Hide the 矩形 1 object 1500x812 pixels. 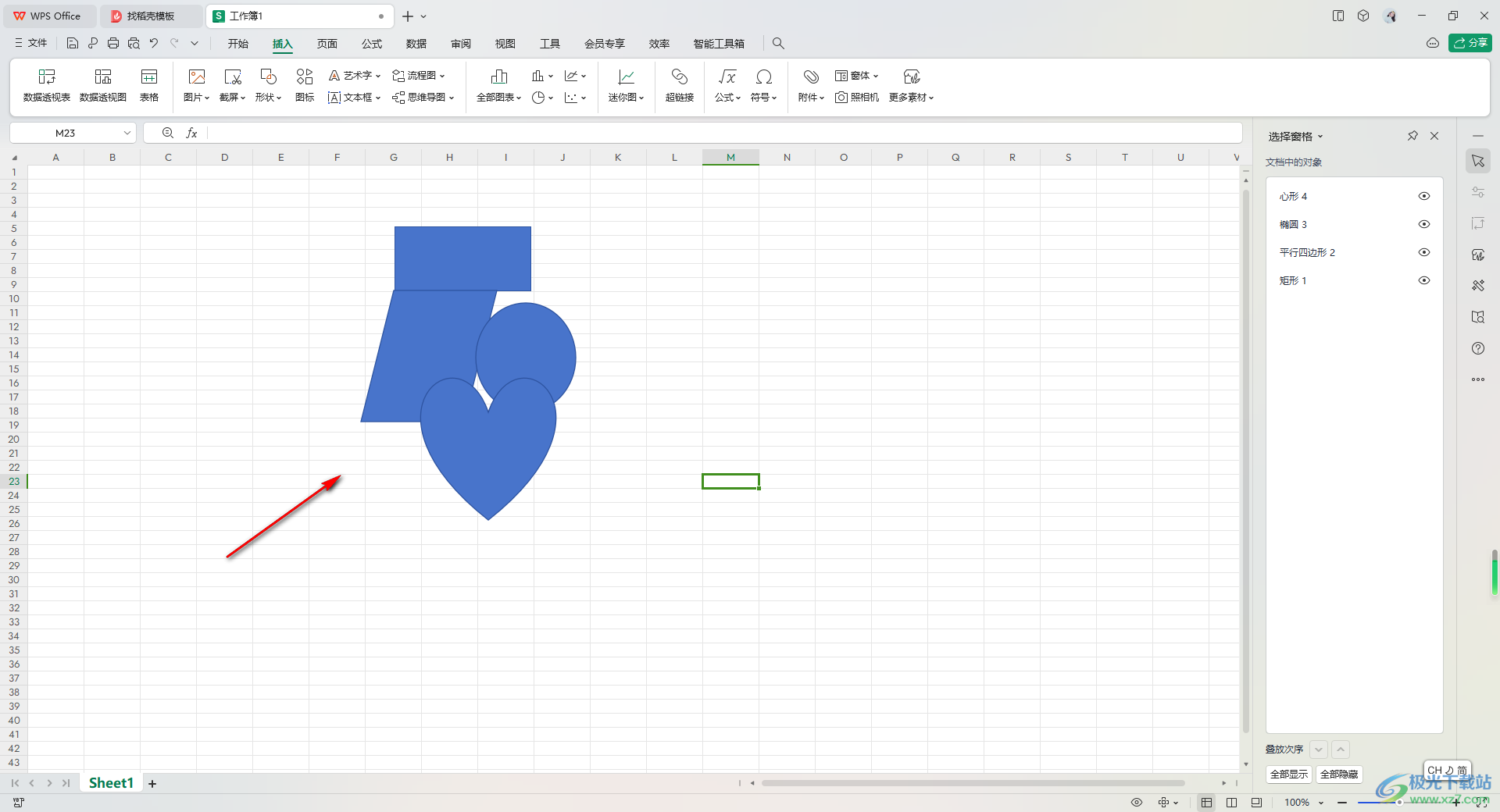pyautogui.click(x=1424, y=280)
